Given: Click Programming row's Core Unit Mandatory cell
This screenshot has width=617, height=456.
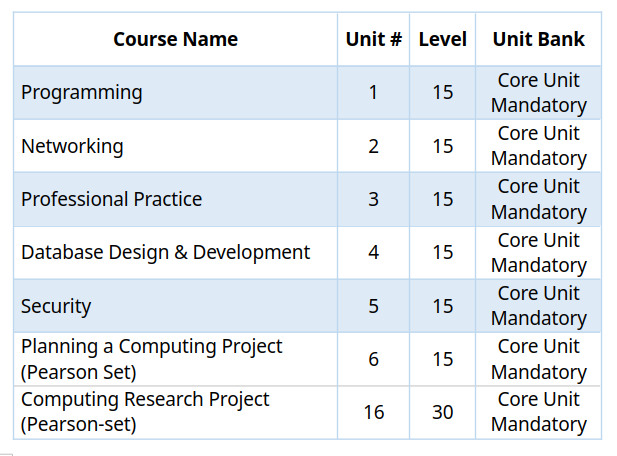Looking at the screenshot, I should 538,93.
